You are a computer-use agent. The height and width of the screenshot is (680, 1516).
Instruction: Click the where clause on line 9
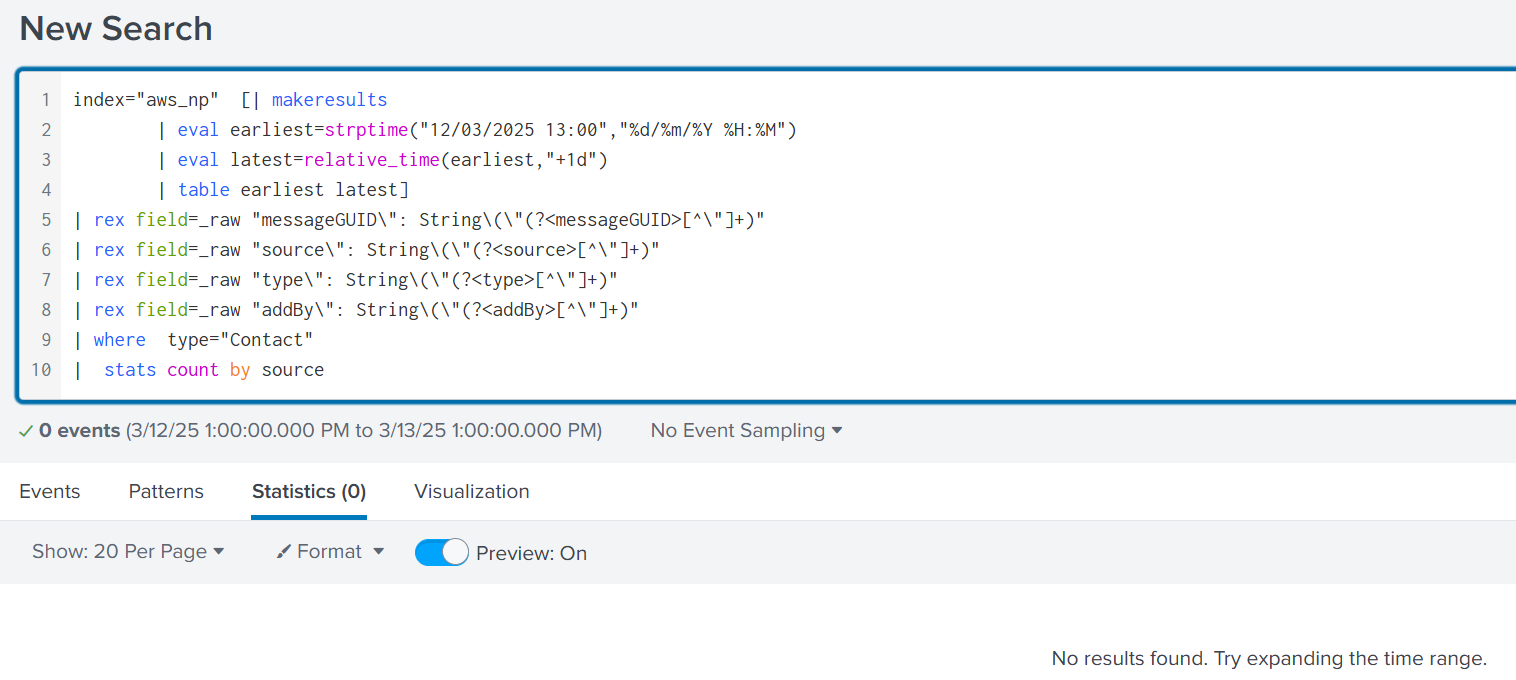(119, 339)
